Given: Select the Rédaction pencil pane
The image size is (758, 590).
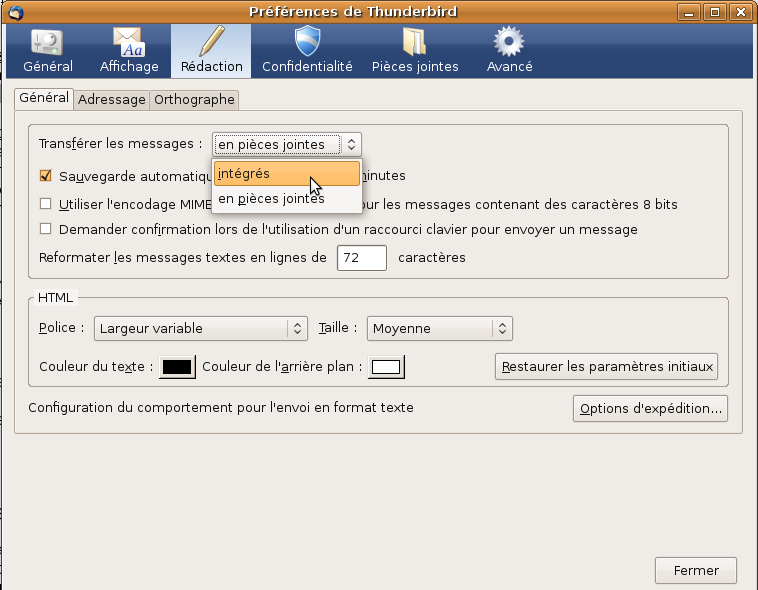Looking at the screenshot, I should [x=211, y=51].
